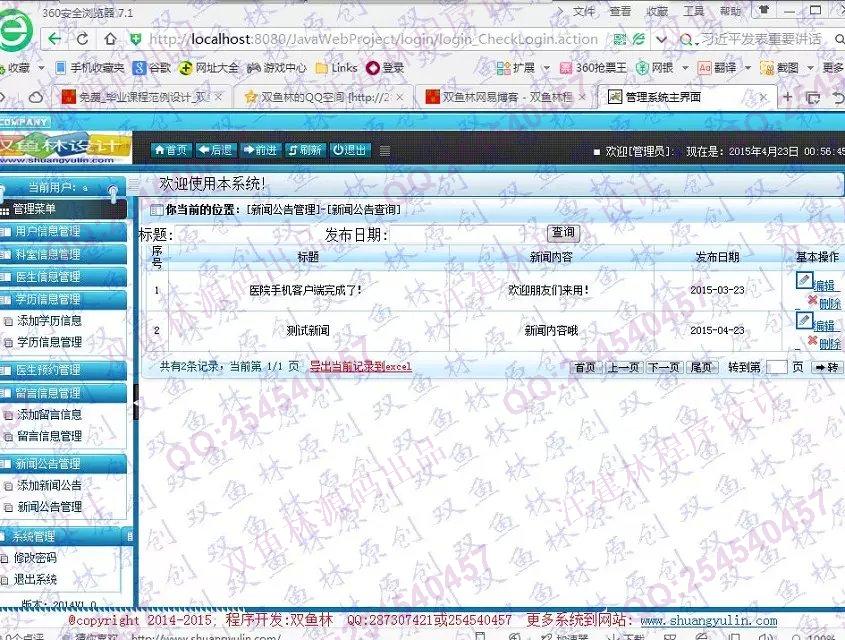Open 修改密码 in sidebar
Screen dimensions: 845x640
point(34,558)
